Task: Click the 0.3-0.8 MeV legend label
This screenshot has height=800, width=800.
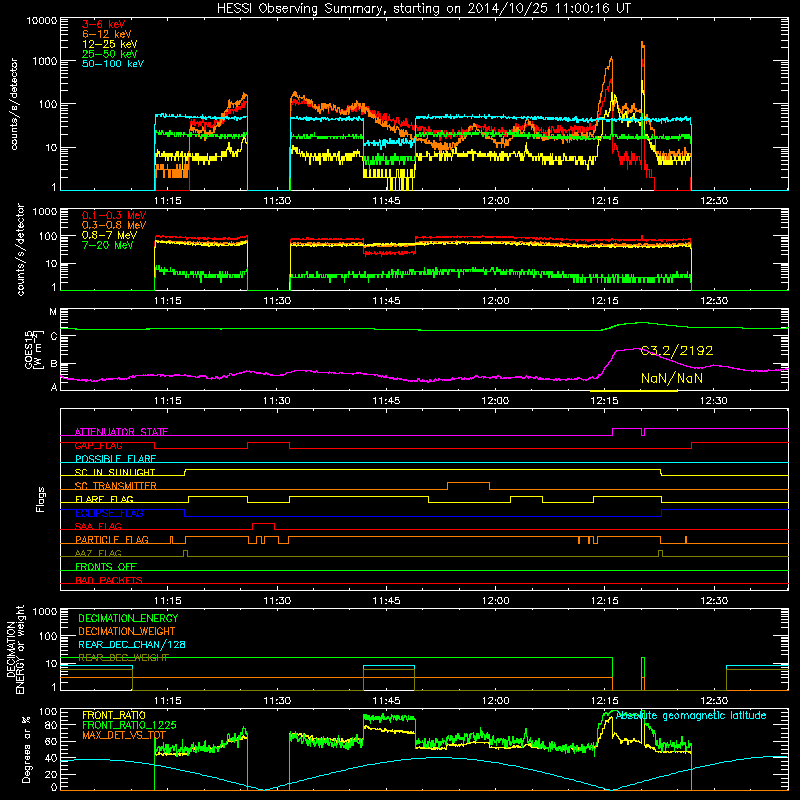Action: point(114,225)
